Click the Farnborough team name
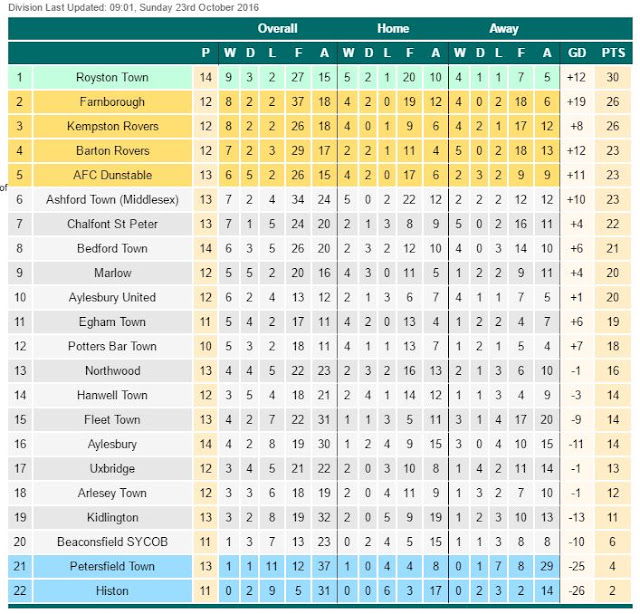 tap(112, 102)
